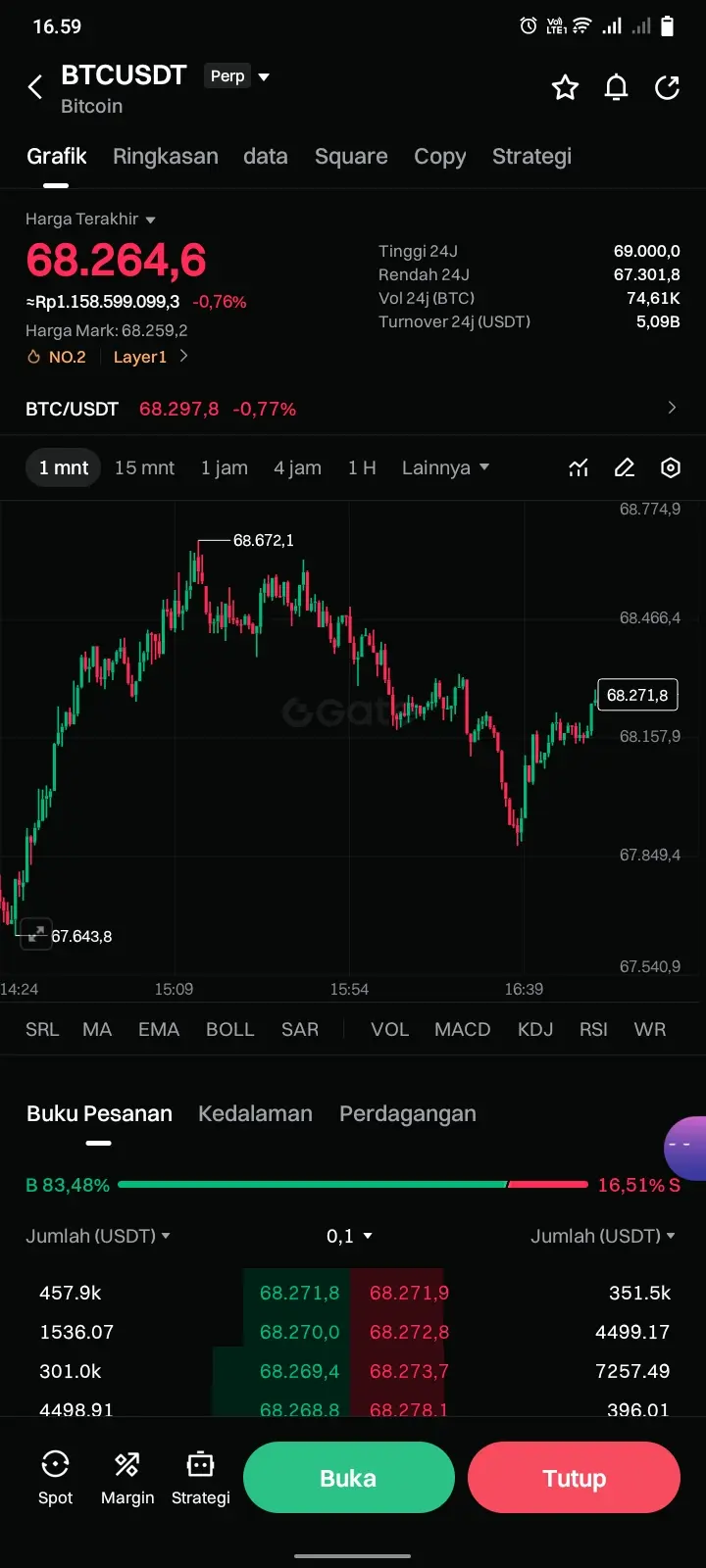Switch to Grafik tab
Viewport: 706px width, 1568px height.
point(57,157)
